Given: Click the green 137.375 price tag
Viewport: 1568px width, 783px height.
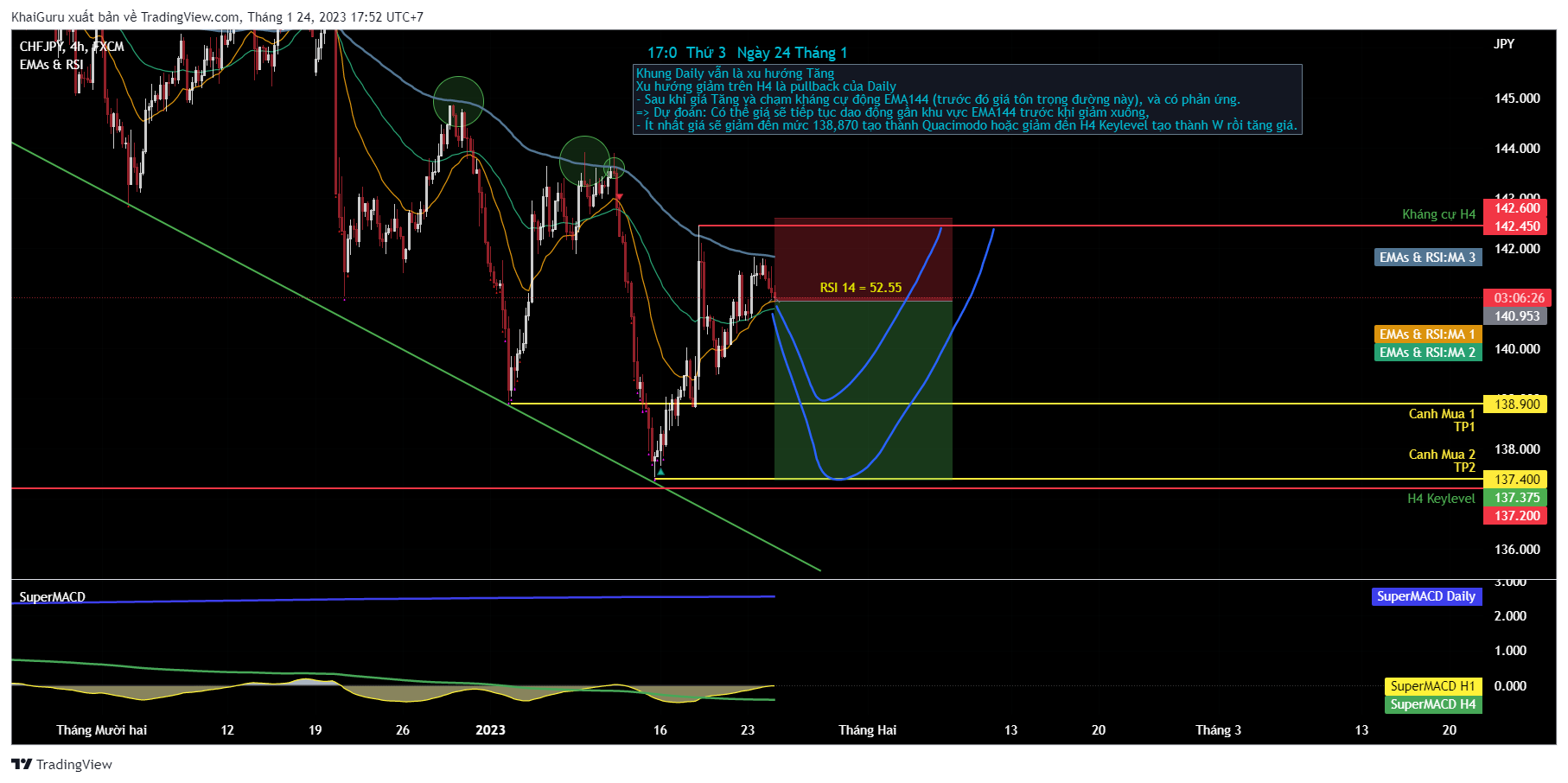Looking at the screenshot, I should tap(1517, 498).
